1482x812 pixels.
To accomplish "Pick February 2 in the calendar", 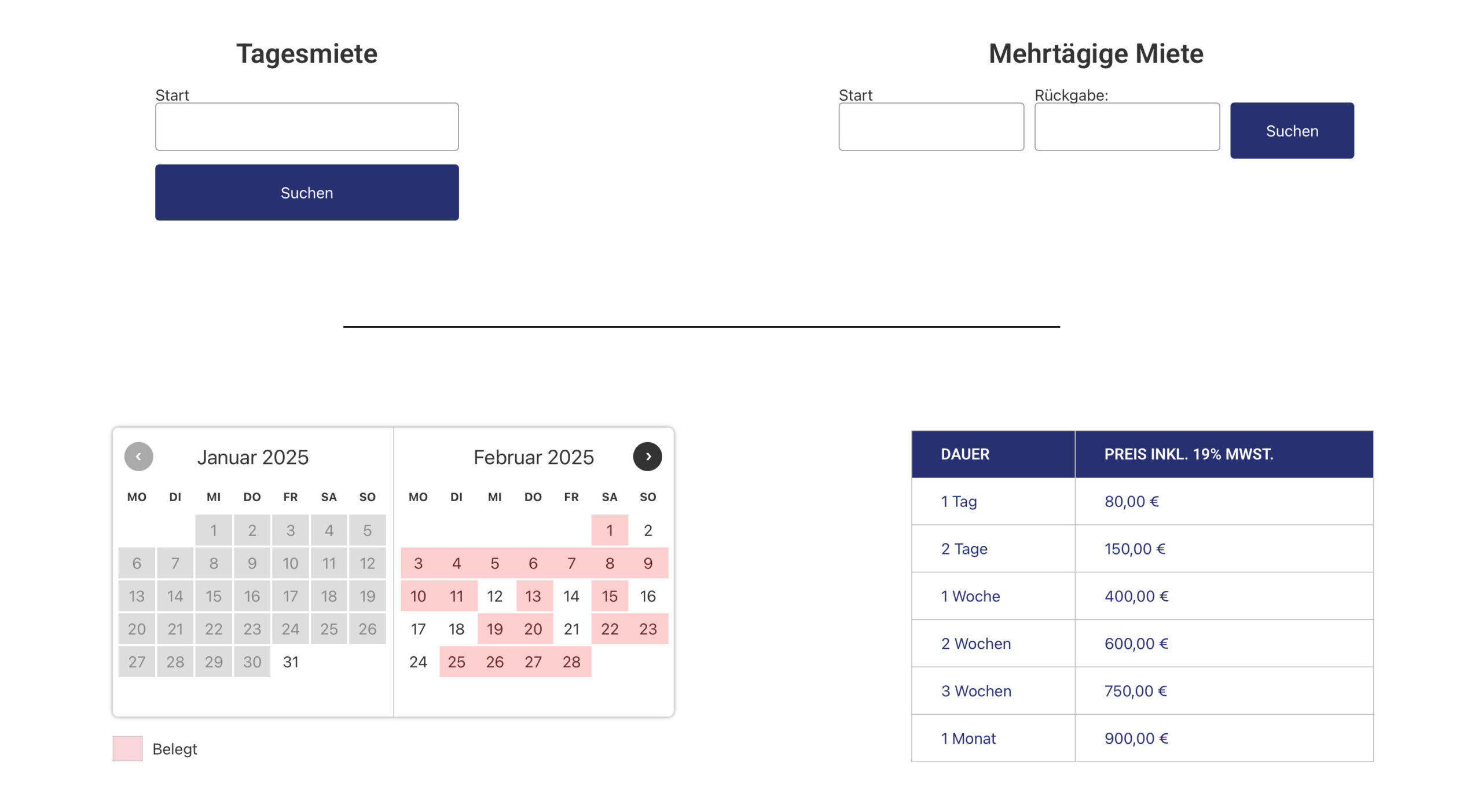I will click(648, 530).
